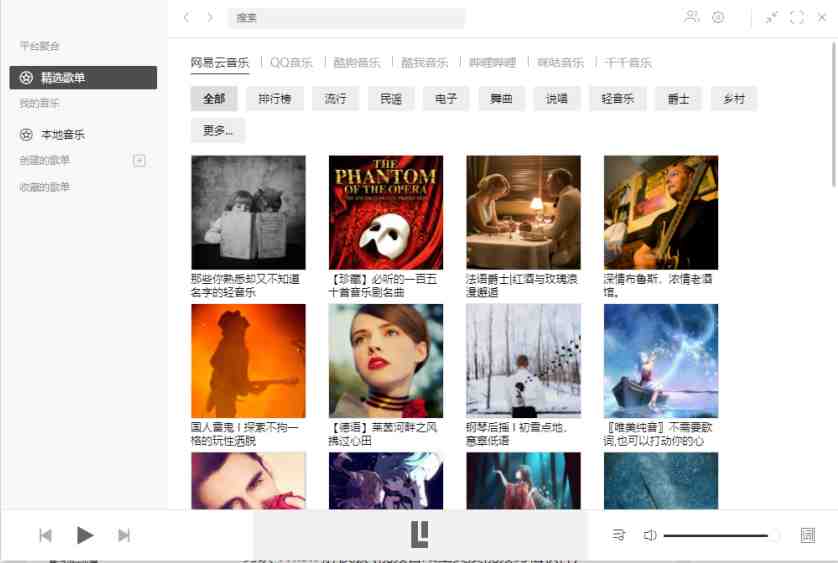
Task: Switch to 网易云音乐 tab
Action: 220,63
